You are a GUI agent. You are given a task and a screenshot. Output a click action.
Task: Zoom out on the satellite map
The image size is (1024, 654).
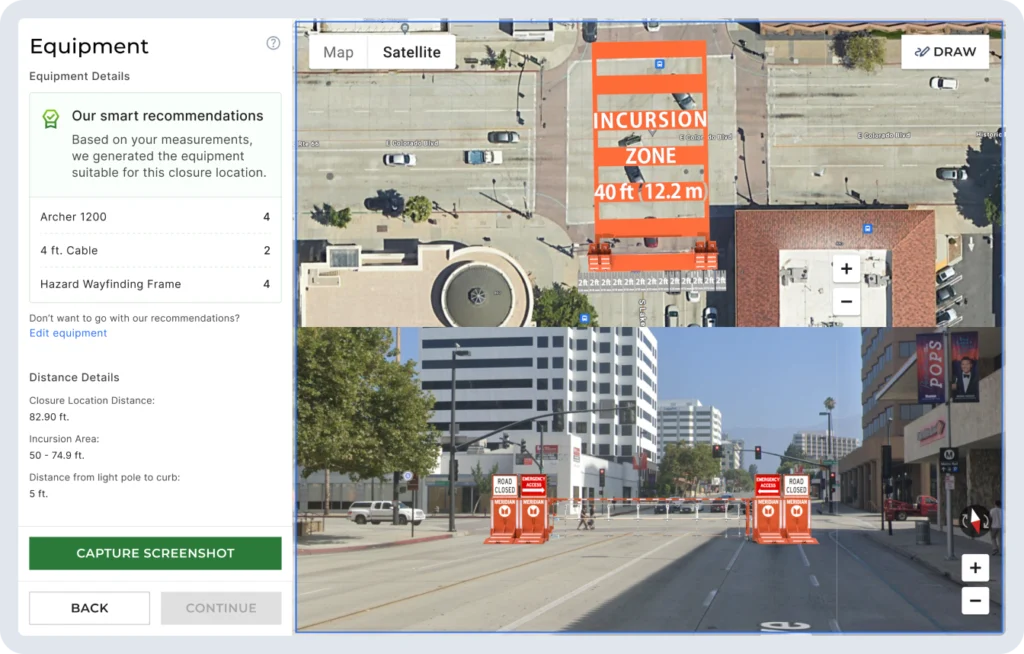pyautogui.click(x=846, y=301)
